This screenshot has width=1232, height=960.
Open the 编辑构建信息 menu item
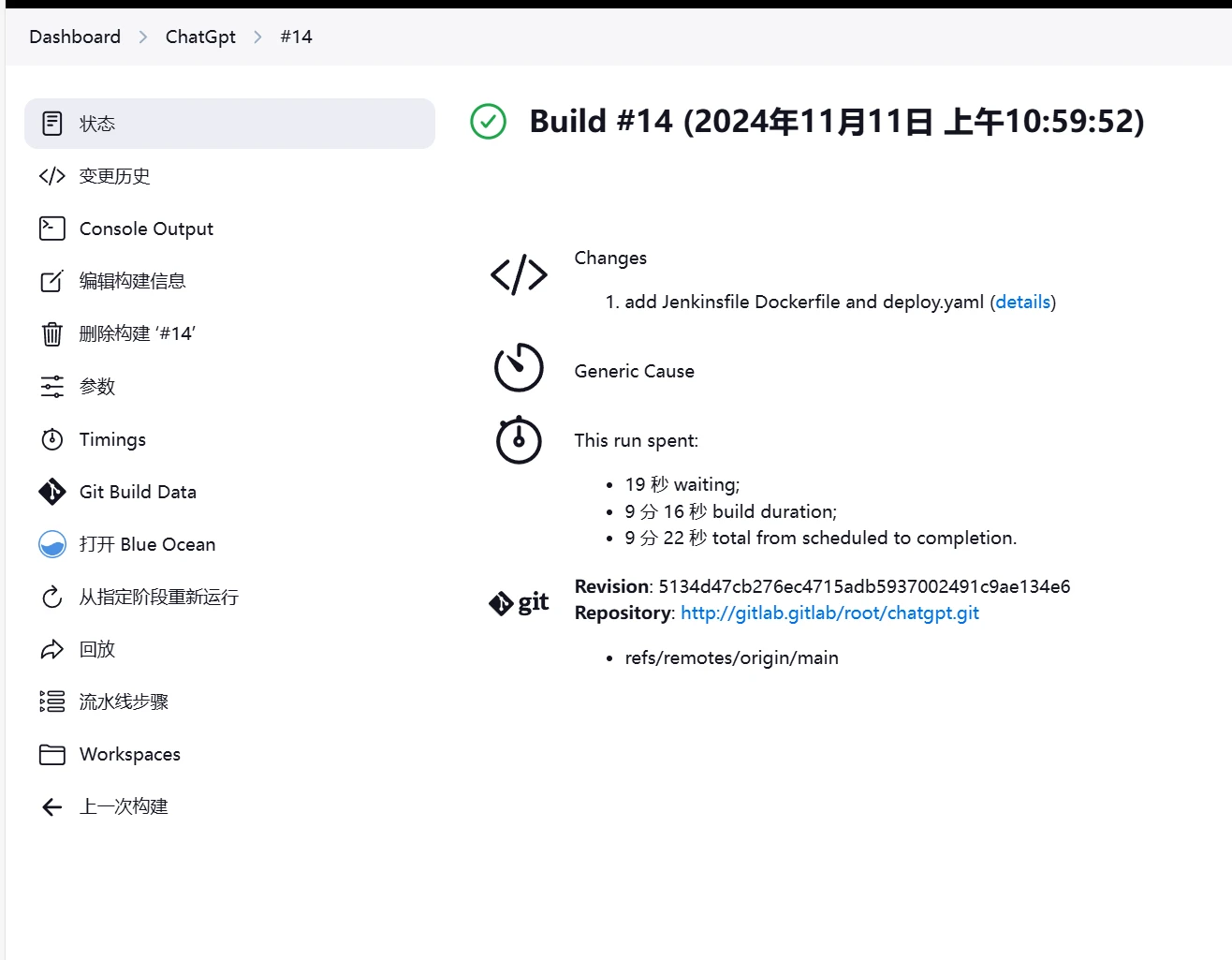pyautogui.click(x=132, y=281)
